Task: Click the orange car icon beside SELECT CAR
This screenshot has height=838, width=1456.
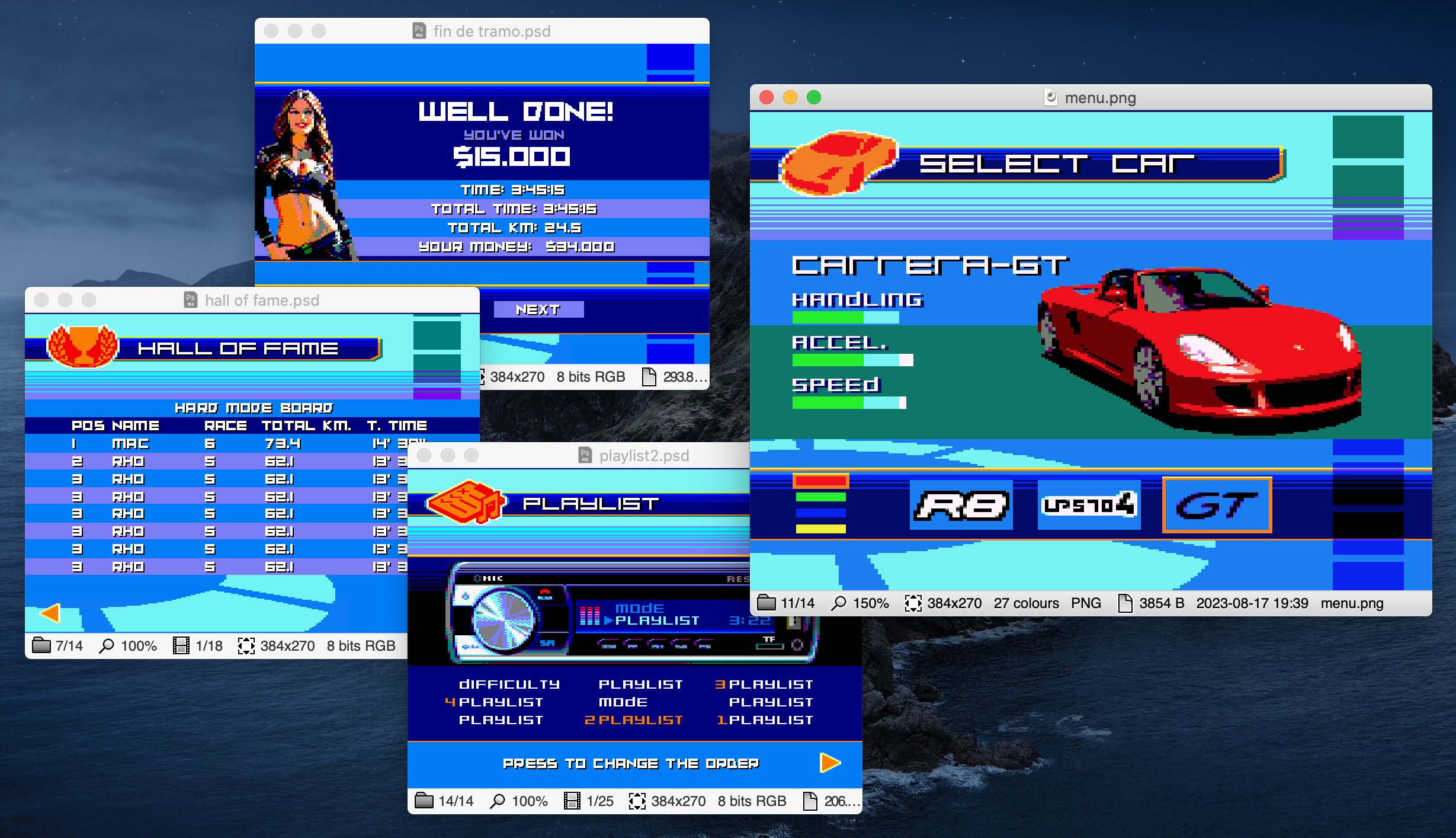Action: [839, 164]
